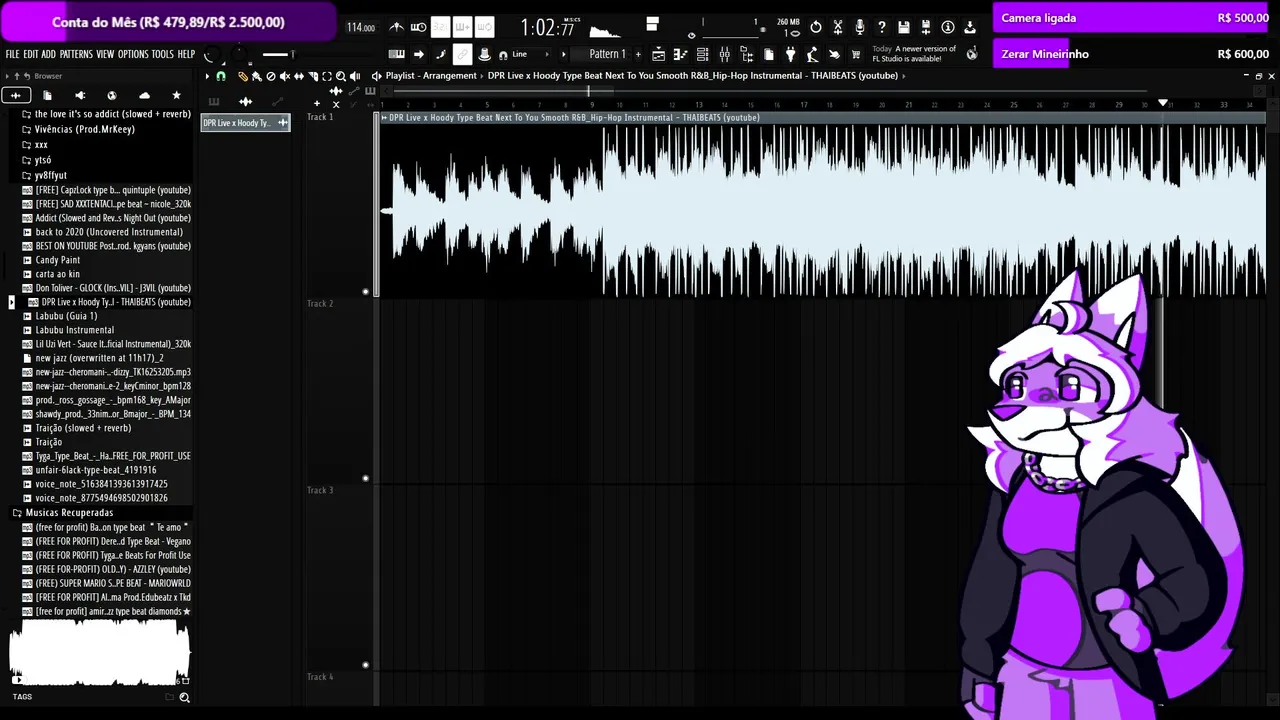Select 'Labubu Instrumental' in the browser

tap(74, 330)
